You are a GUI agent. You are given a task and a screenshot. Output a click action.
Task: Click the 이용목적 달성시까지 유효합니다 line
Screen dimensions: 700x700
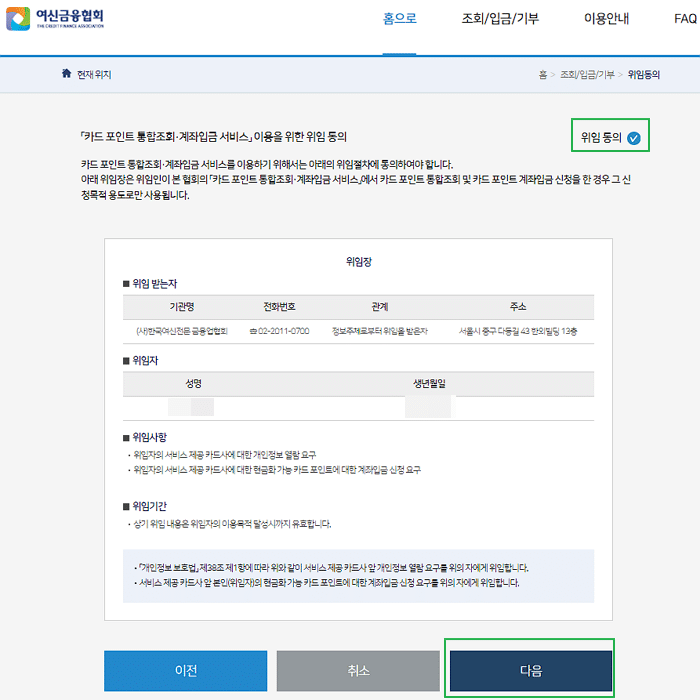pos(229,524)
